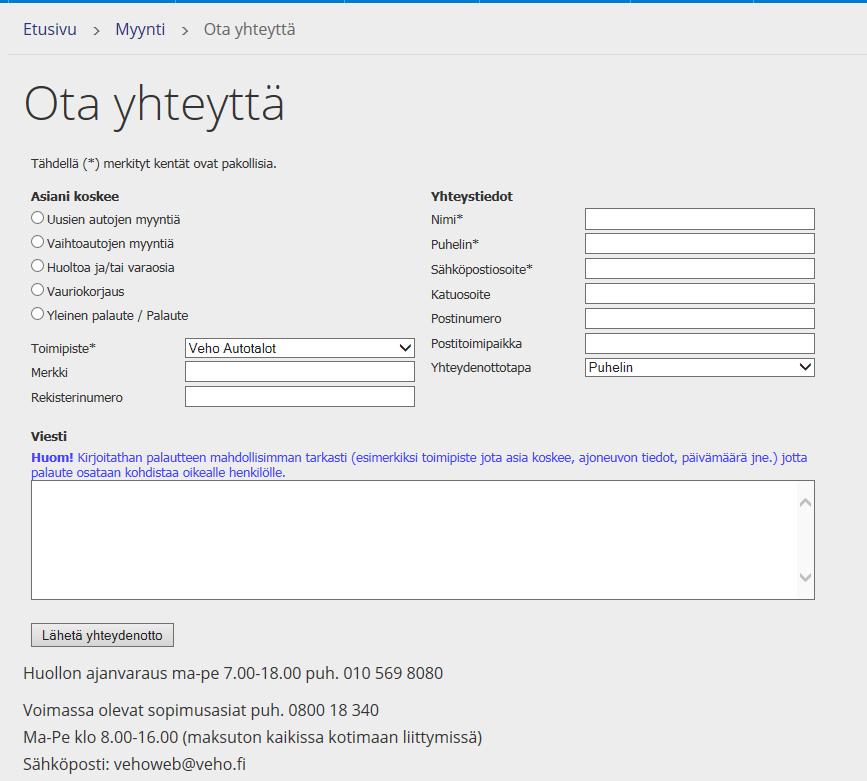
Task: Open the Yhteydenottotapa dropdown showing Puhelin
Action: coord(699,367)
